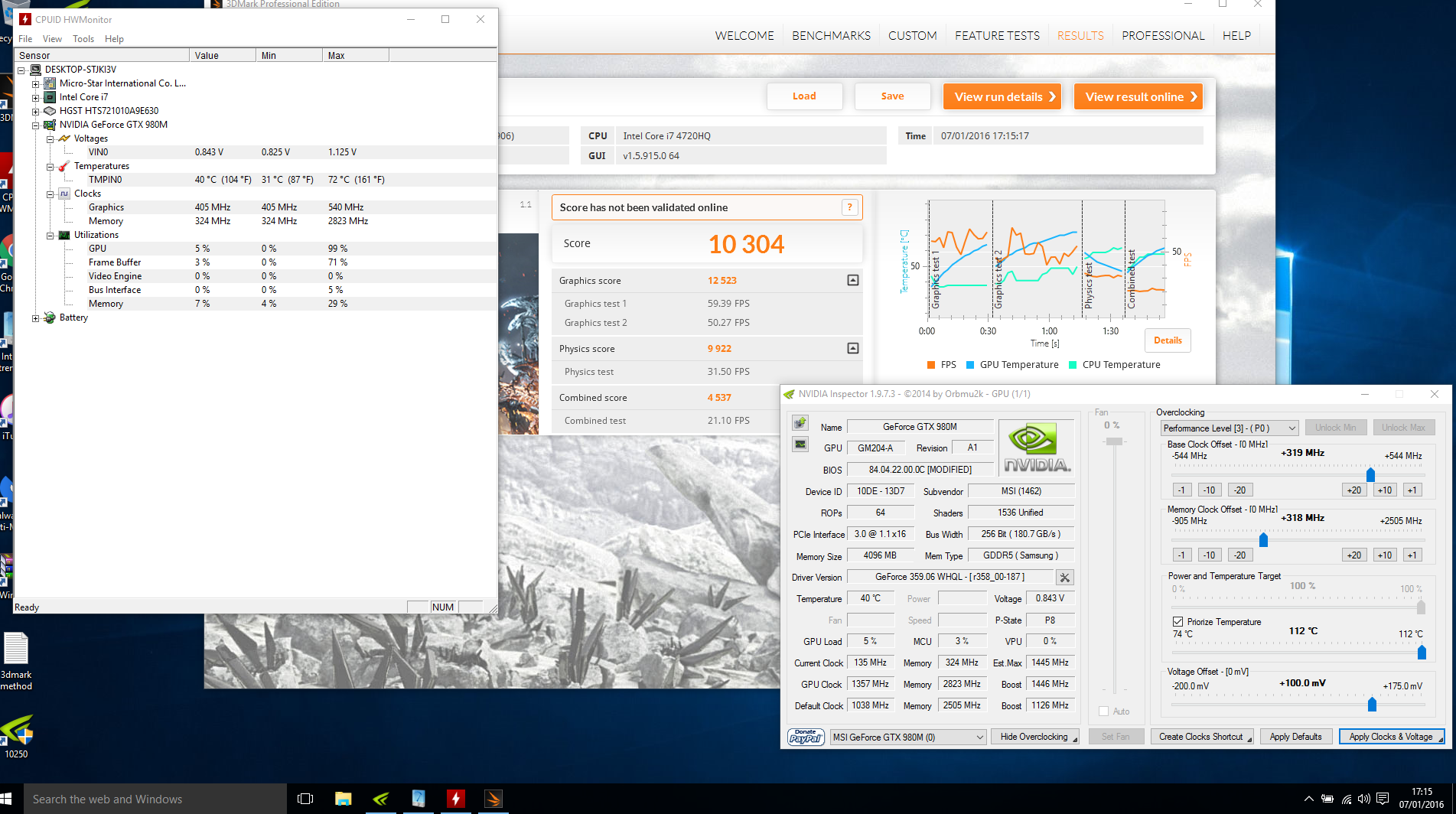1456x814 pixels.
Task: Click the 3DMark Save button
Action: tap(892, 96)
